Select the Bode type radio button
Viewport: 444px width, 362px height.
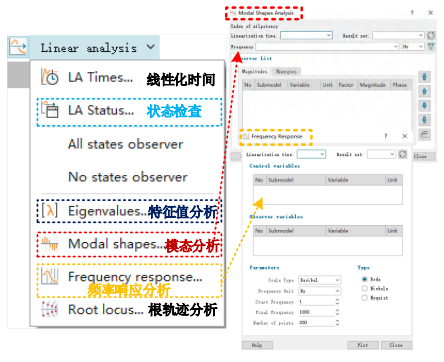[364, 279]
